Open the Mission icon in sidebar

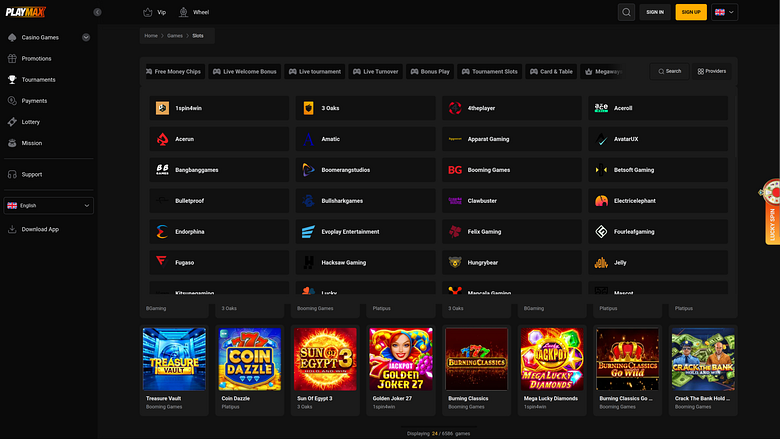[12, 143]
